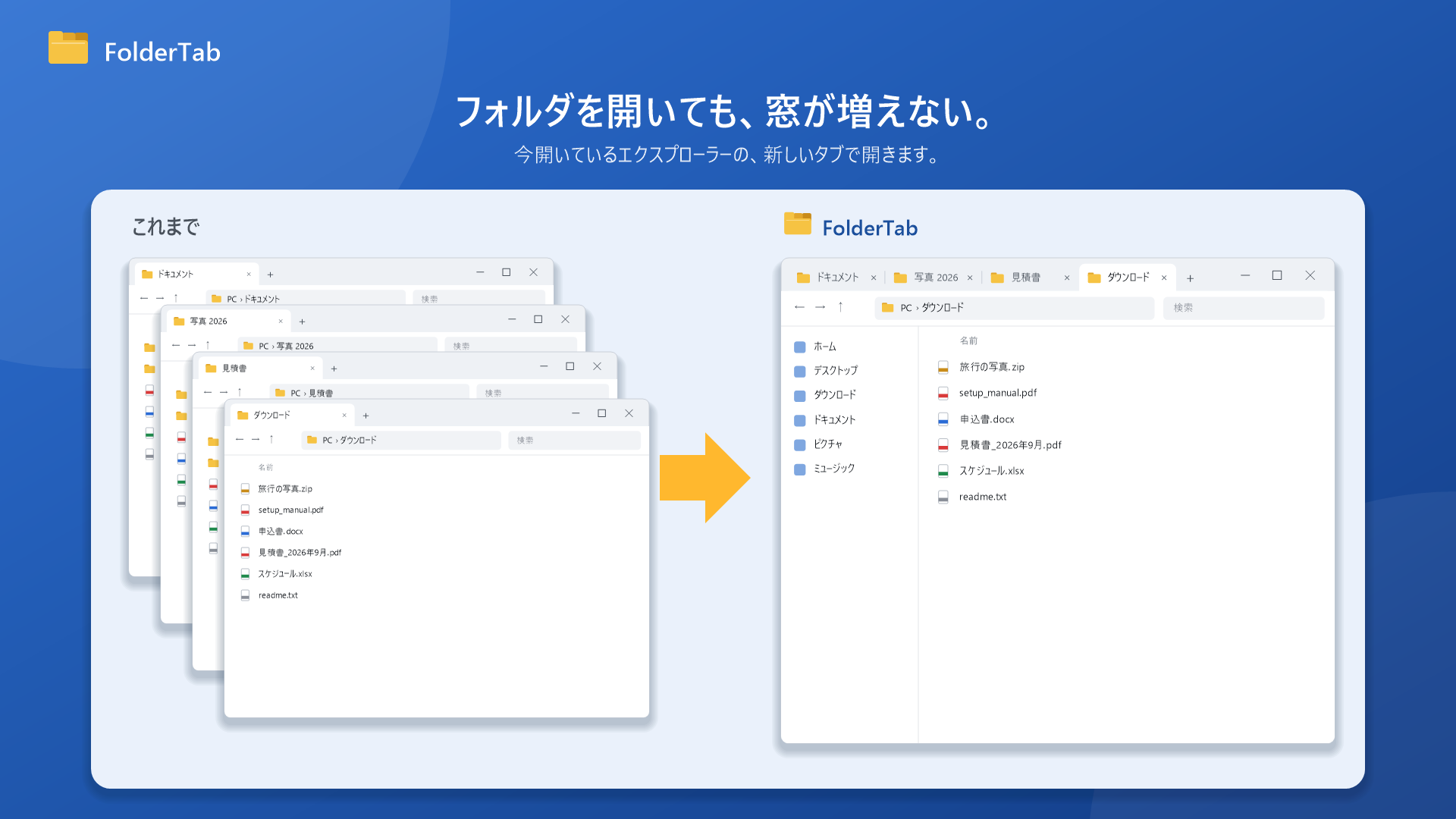Click the PC › ダウンロード address bar in FolderTab window
This screenshot has width=1456, height=819.
1014,308
